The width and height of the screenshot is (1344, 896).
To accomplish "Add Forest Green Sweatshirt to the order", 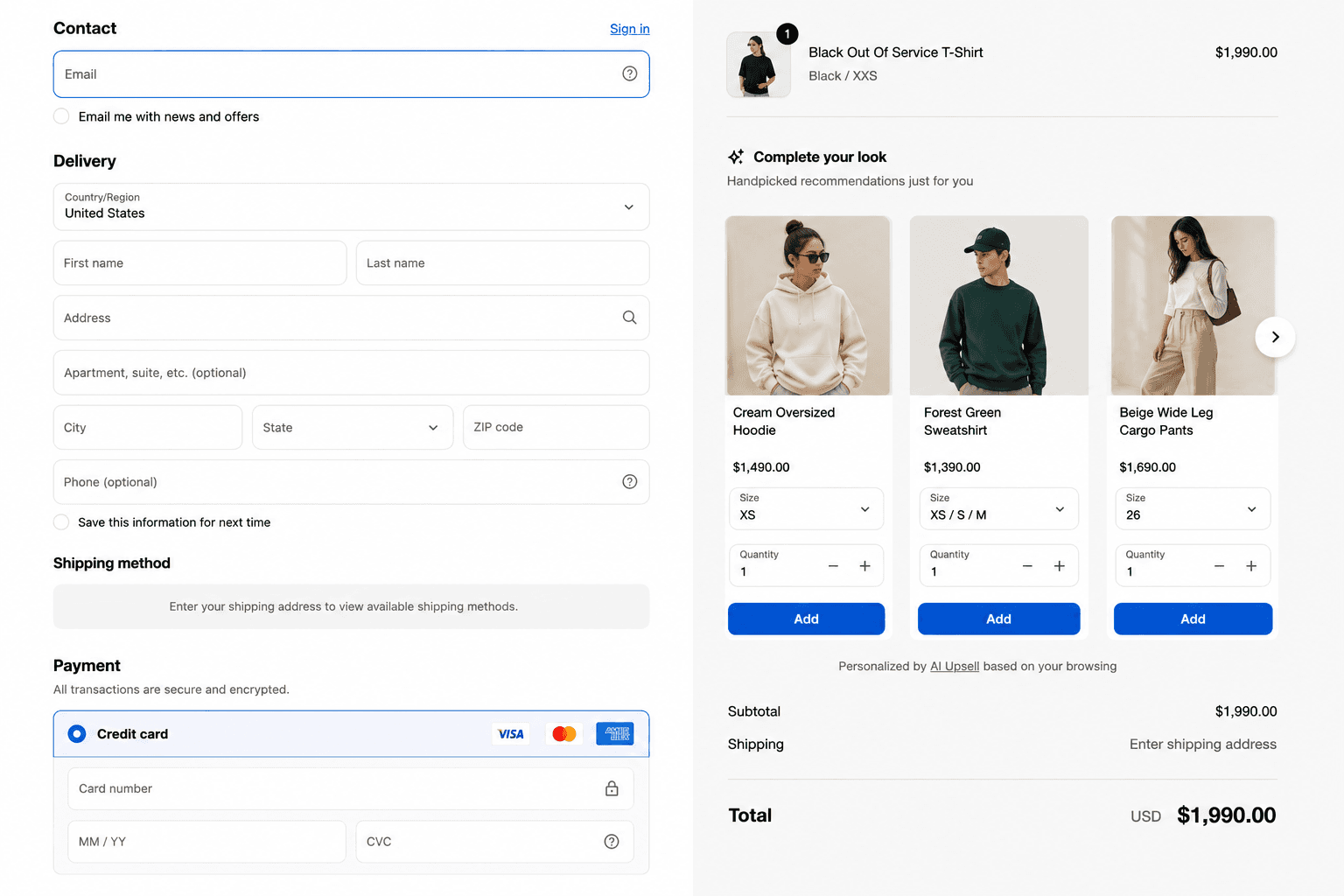I will (998, 619).
